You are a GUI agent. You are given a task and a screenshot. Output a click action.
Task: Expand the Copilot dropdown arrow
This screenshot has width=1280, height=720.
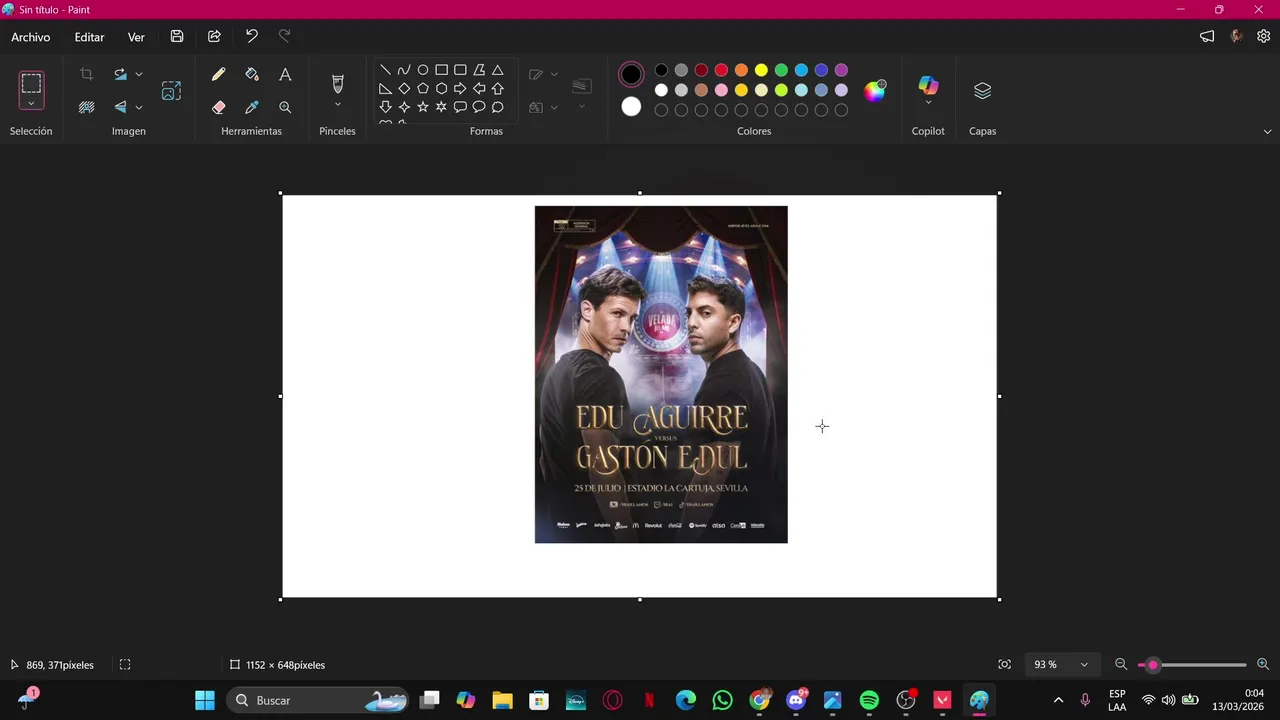click(928, 102)
